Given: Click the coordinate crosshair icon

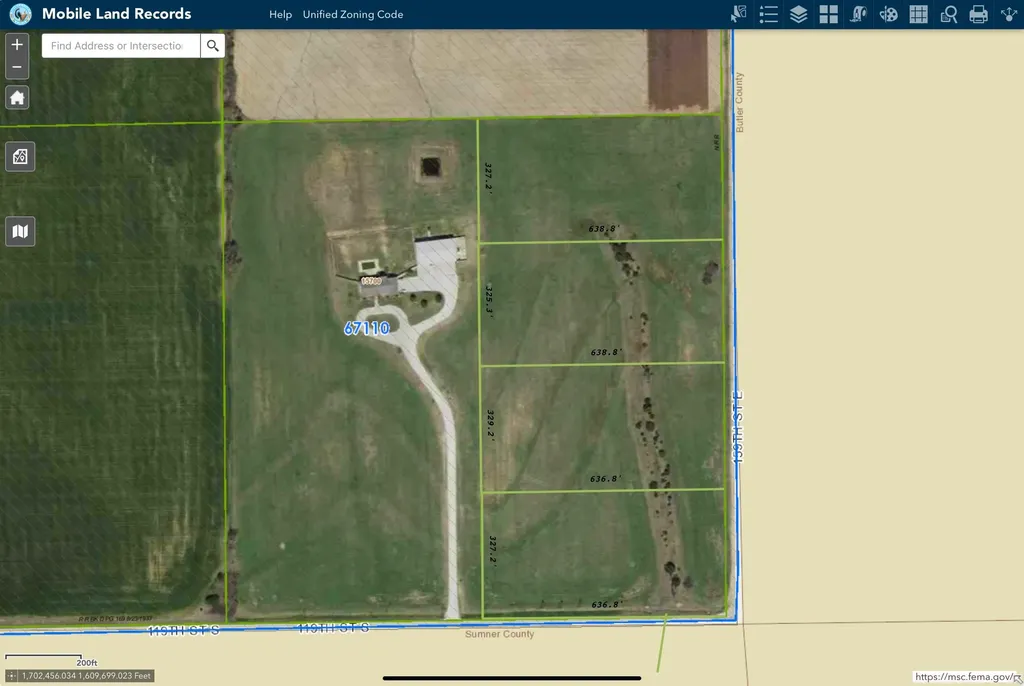Looking at the screenshot, I should [x=11, y=676].
